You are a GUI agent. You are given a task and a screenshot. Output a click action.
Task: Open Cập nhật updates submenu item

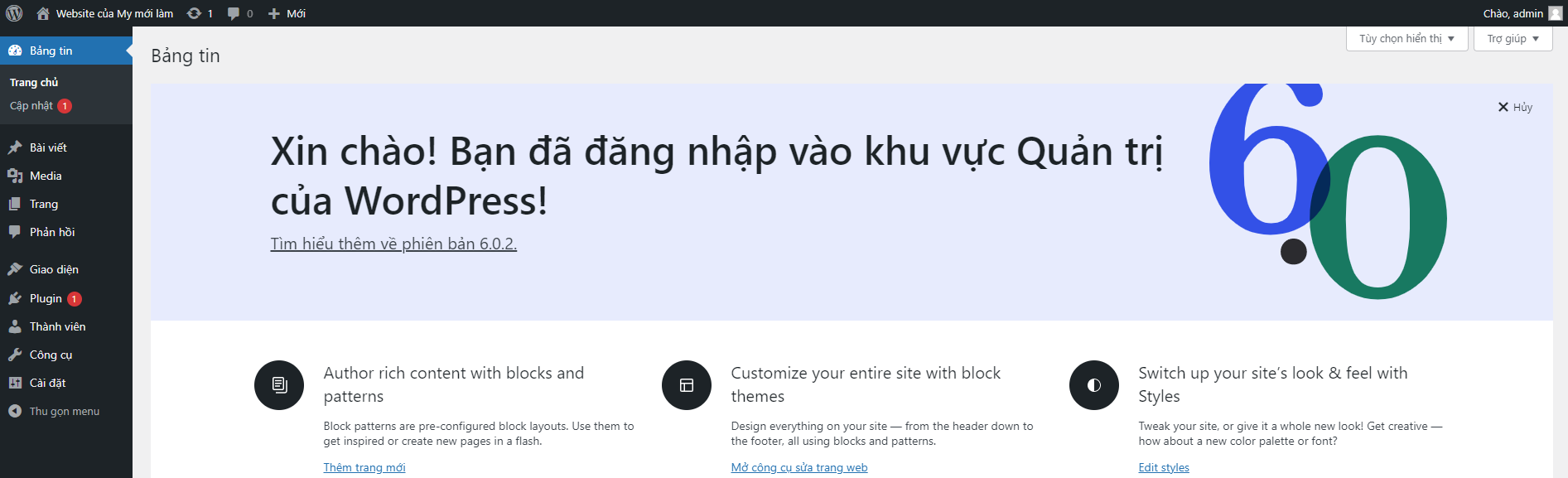tap(31, 106)
